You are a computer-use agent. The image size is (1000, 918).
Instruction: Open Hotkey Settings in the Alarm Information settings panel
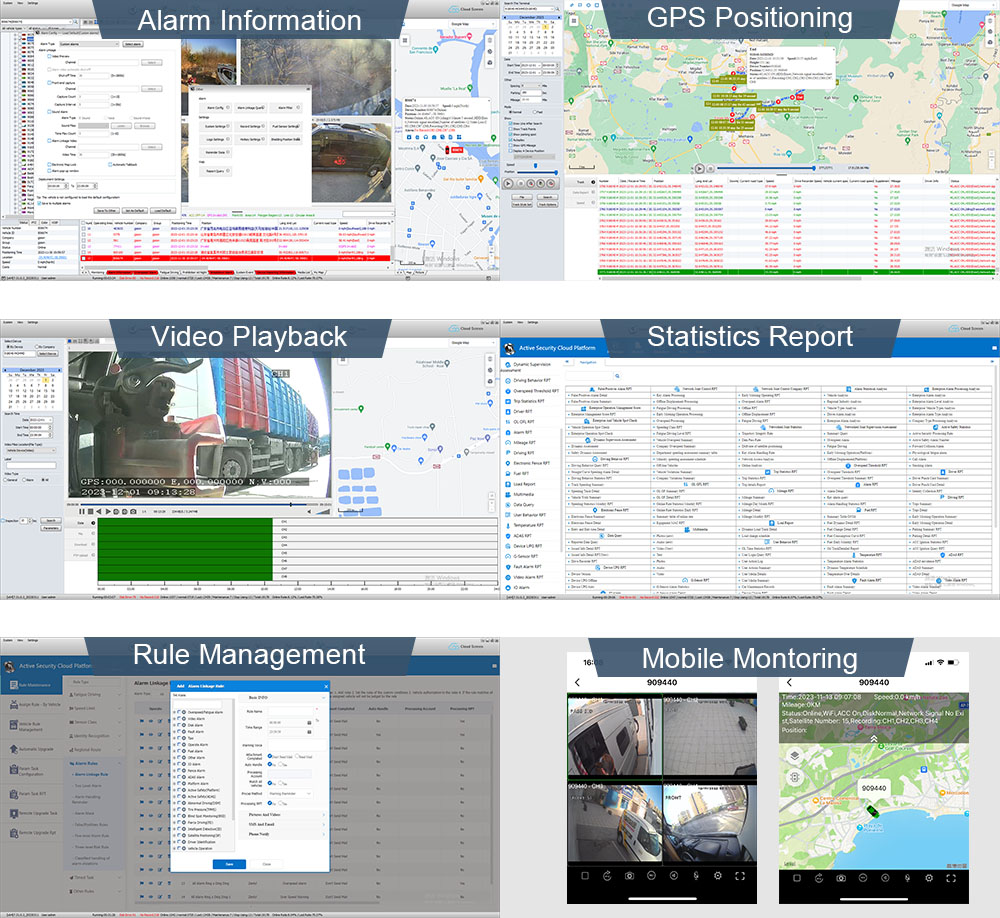tap(251, 139)
